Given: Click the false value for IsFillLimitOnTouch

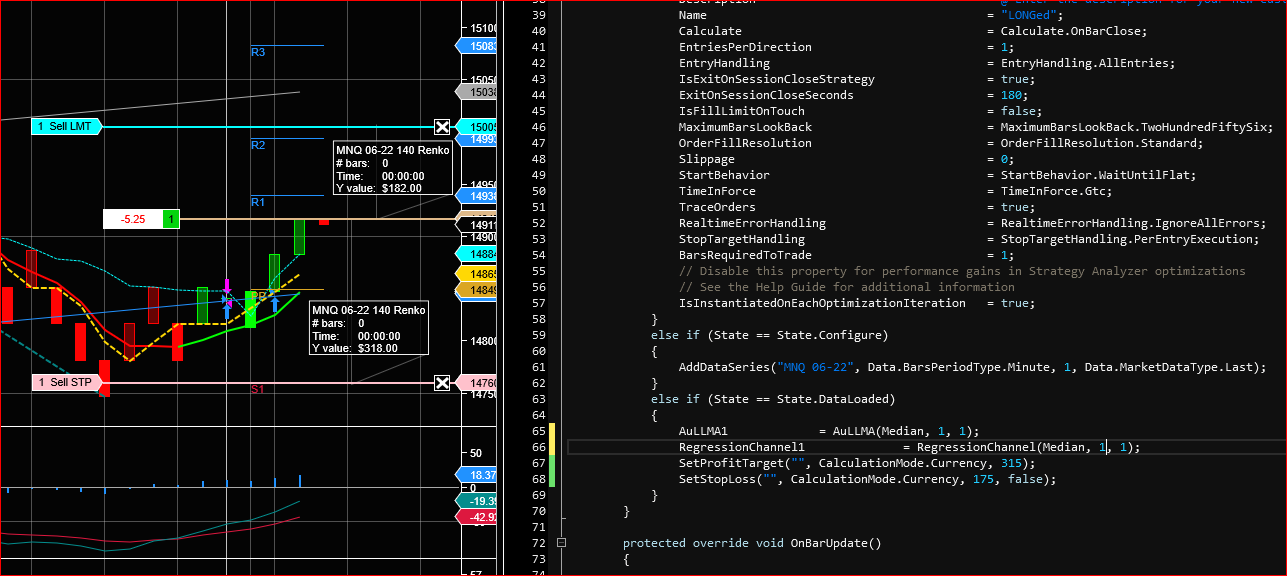Looking at the screenshot, I should [1019, 111].
